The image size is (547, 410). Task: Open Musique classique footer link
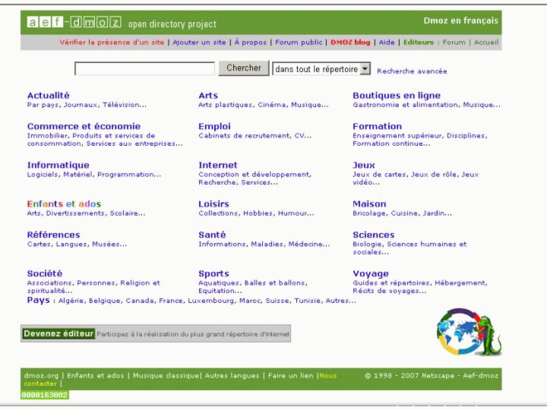coord(166,376)
